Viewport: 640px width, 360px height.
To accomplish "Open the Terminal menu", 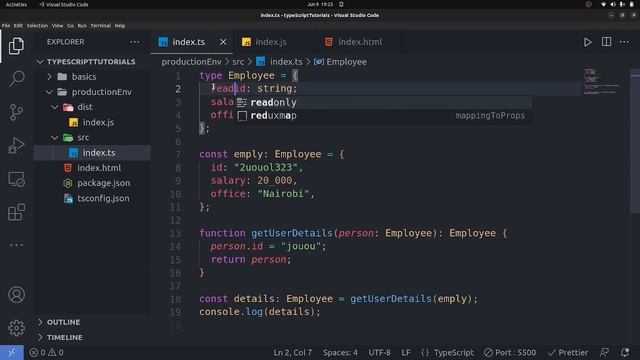I will click(x=100, y=26).
